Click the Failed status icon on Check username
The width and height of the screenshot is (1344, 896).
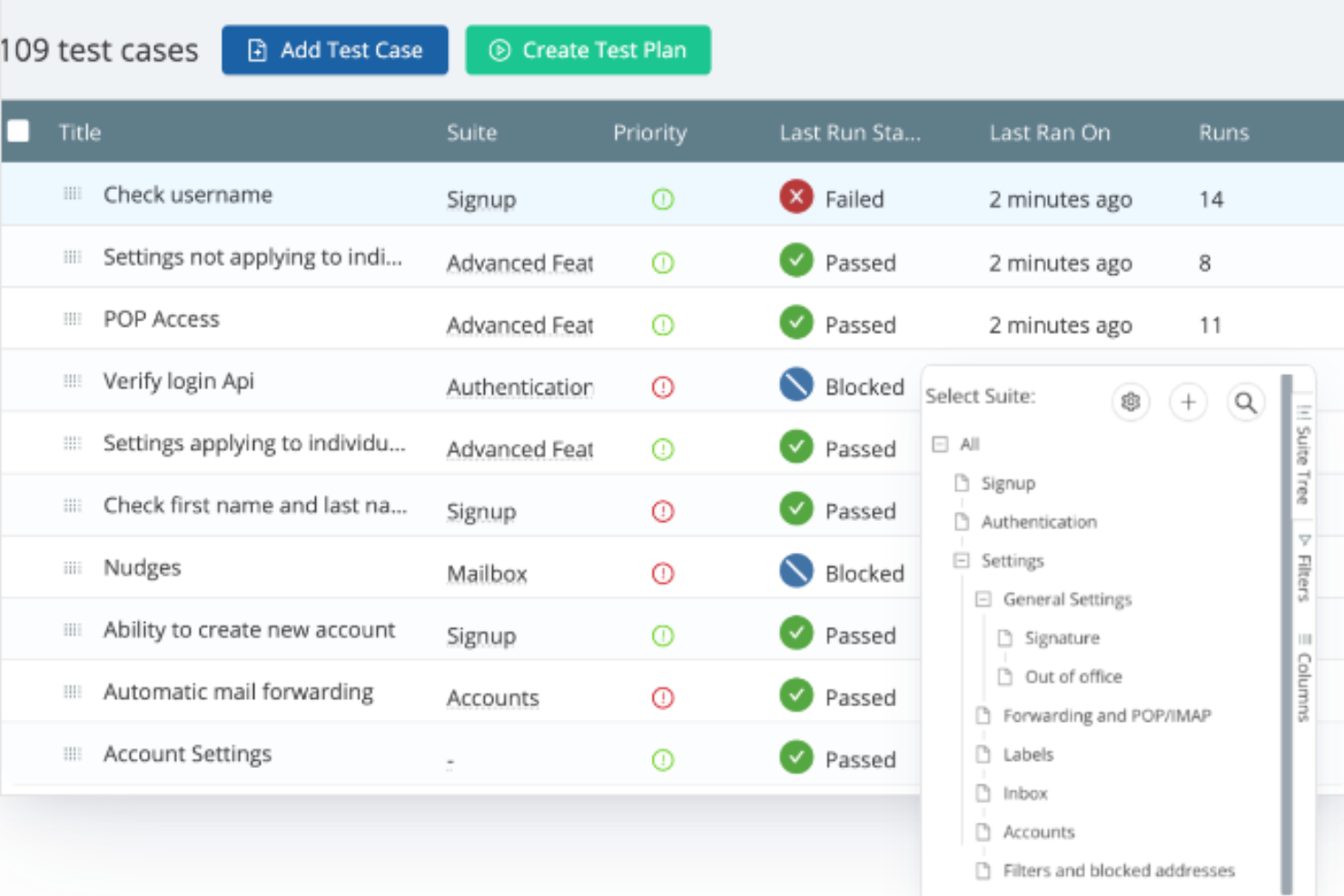tap(796, 198)
